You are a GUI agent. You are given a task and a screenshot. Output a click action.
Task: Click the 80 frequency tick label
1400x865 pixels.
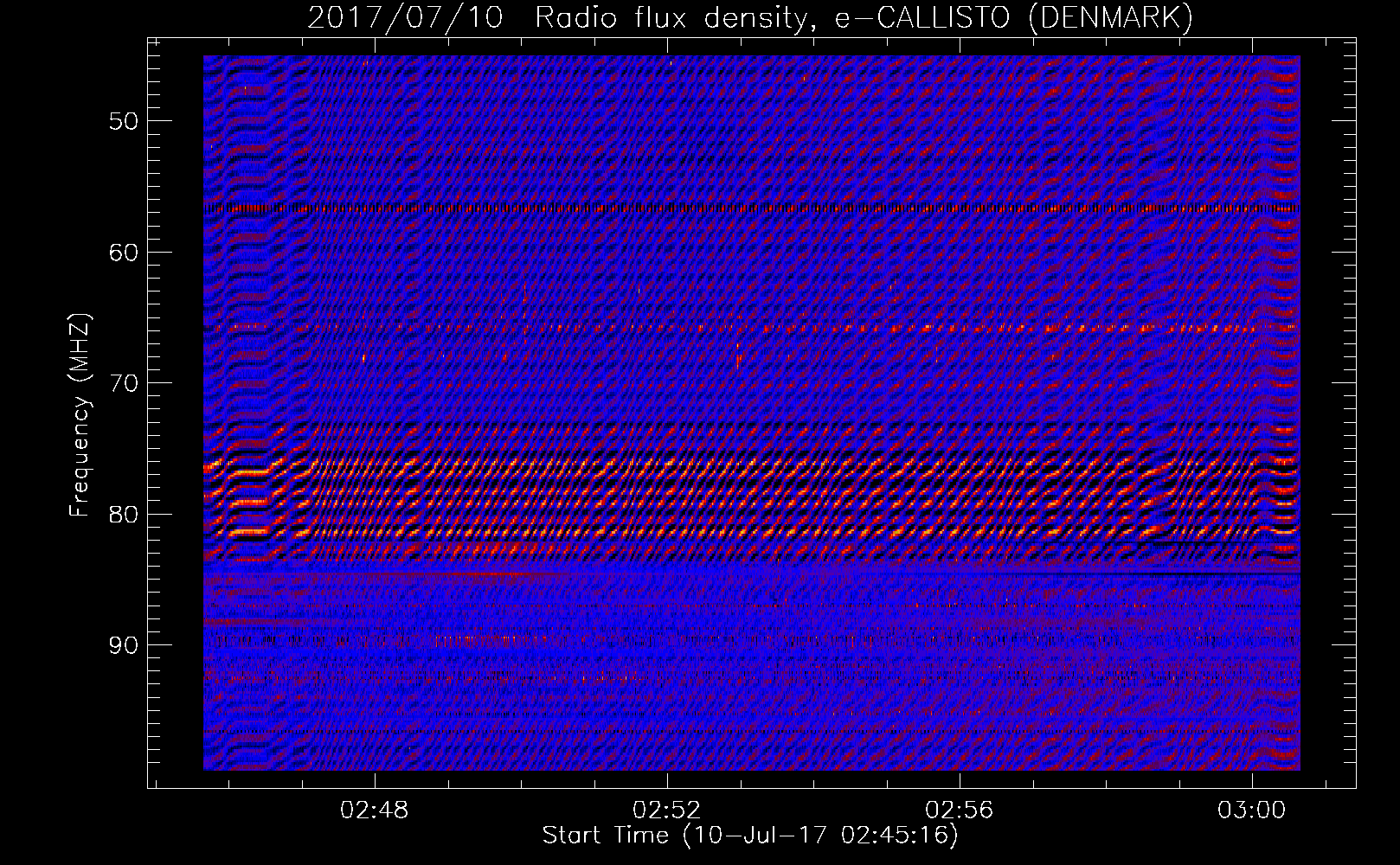point(124,515)
